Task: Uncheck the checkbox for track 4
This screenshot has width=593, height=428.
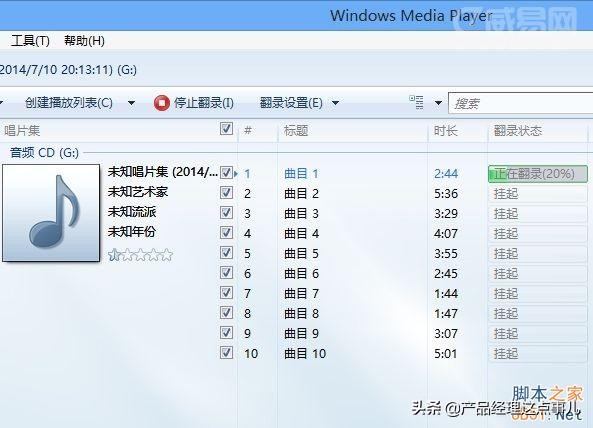Action: (226, 233)
